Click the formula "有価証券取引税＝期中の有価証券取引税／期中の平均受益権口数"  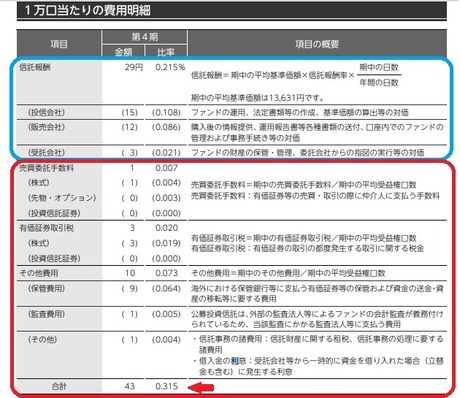point(304,238)
